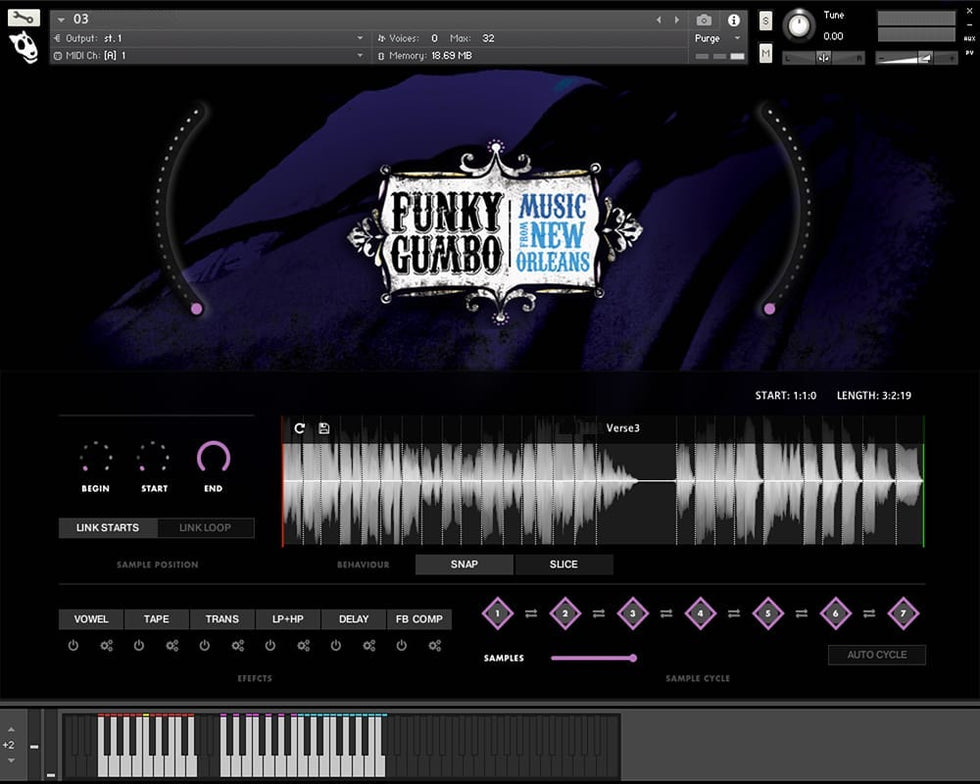Select sample slot diamond number 3

(633, 613)
